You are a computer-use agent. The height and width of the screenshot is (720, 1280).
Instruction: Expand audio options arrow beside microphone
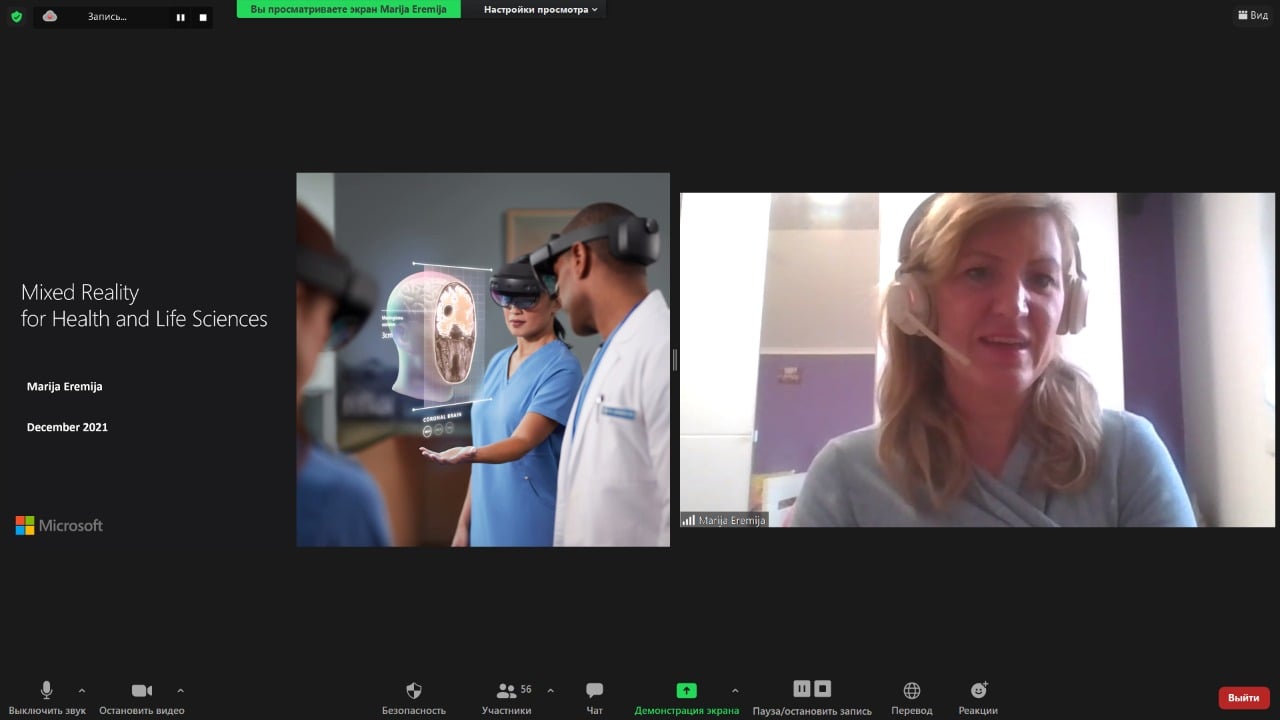(82, 690)
